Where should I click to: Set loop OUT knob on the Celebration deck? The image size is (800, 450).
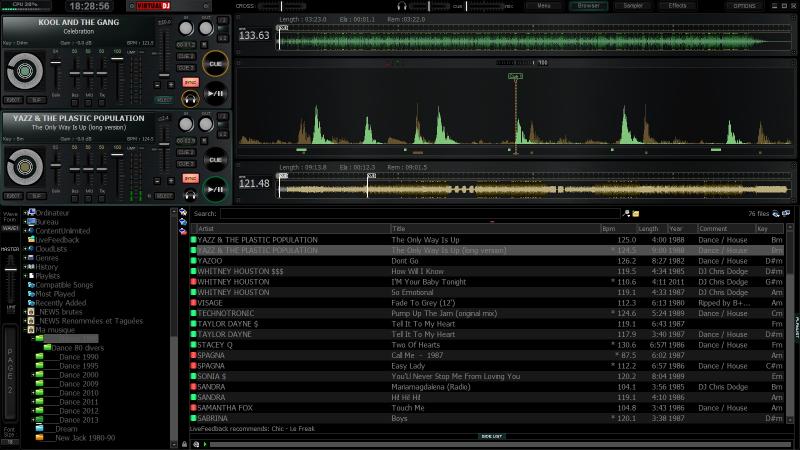pos(206,29)
